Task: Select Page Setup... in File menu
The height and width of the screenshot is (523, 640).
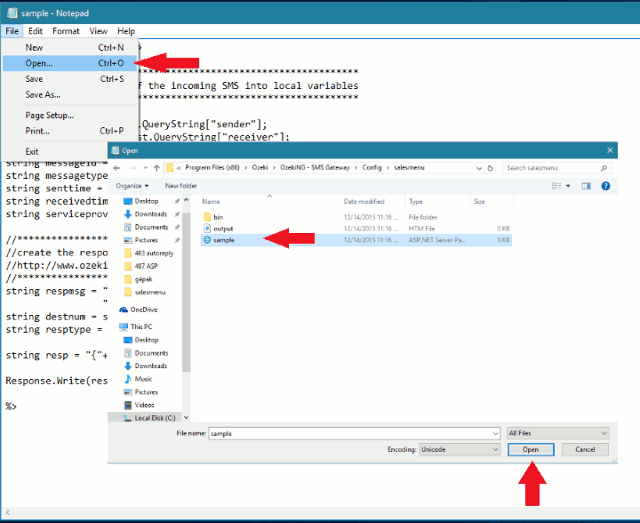Action: (49, 115)
